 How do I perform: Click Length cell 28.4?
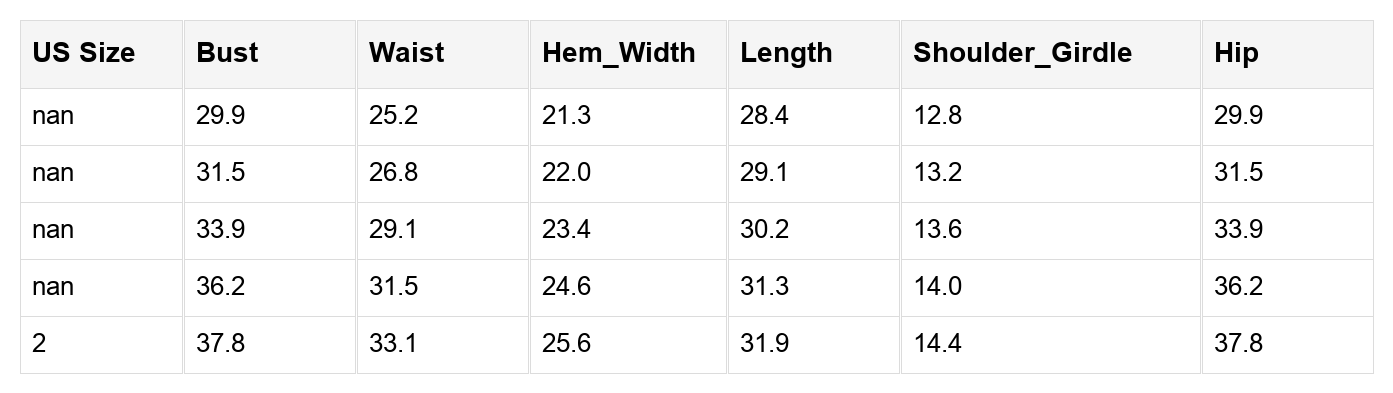point(814,117)
